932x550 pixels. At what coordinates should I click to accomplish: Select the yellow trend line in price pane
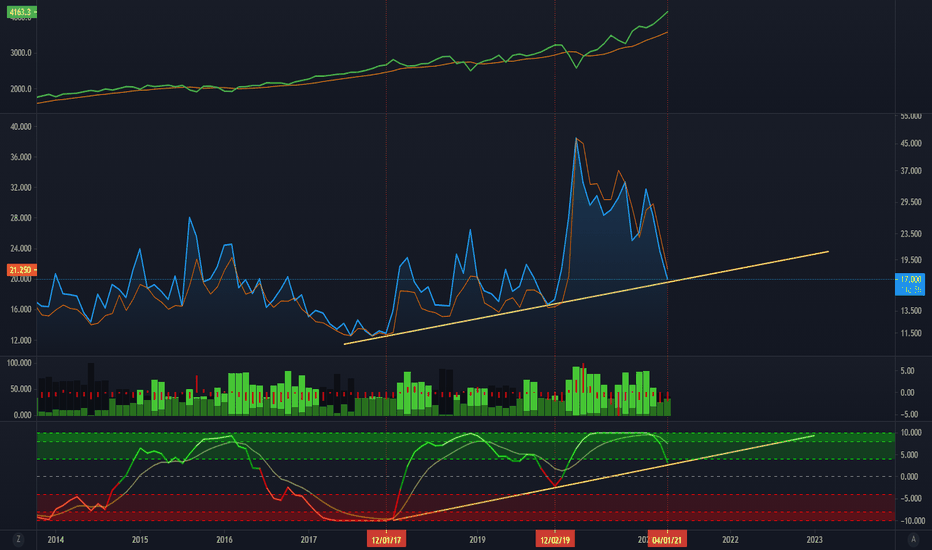coord(586,298)
